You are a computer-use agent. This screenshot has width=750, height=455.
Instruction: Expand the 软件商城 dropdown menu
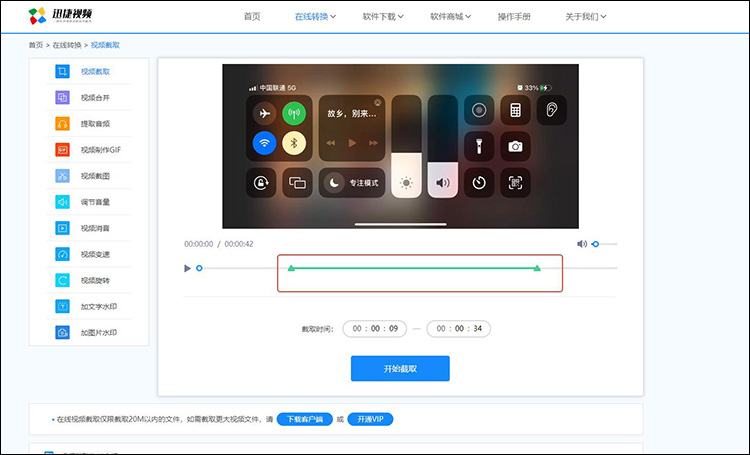pyautogui.click(x=450, y=17)
